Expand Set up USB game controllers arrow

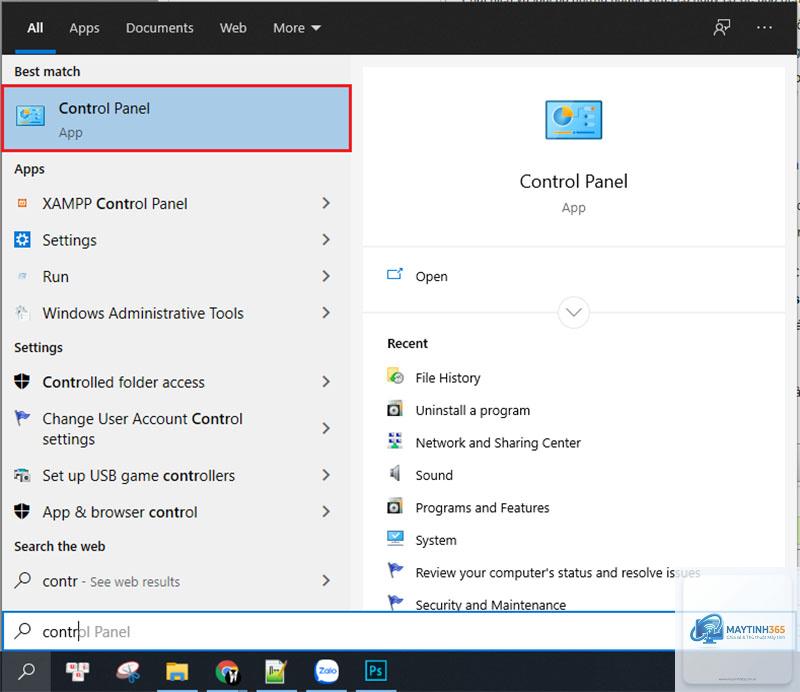326,475
